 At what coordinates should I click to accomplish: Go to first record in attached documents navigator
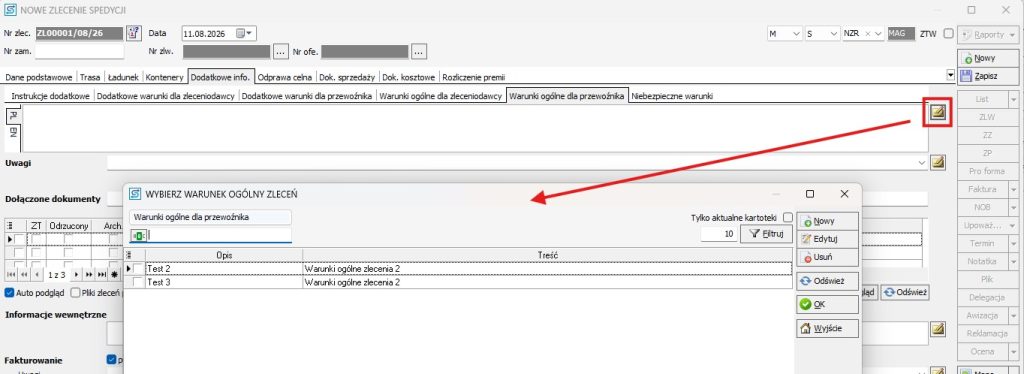pyautogui.click(x=12, y=275)
